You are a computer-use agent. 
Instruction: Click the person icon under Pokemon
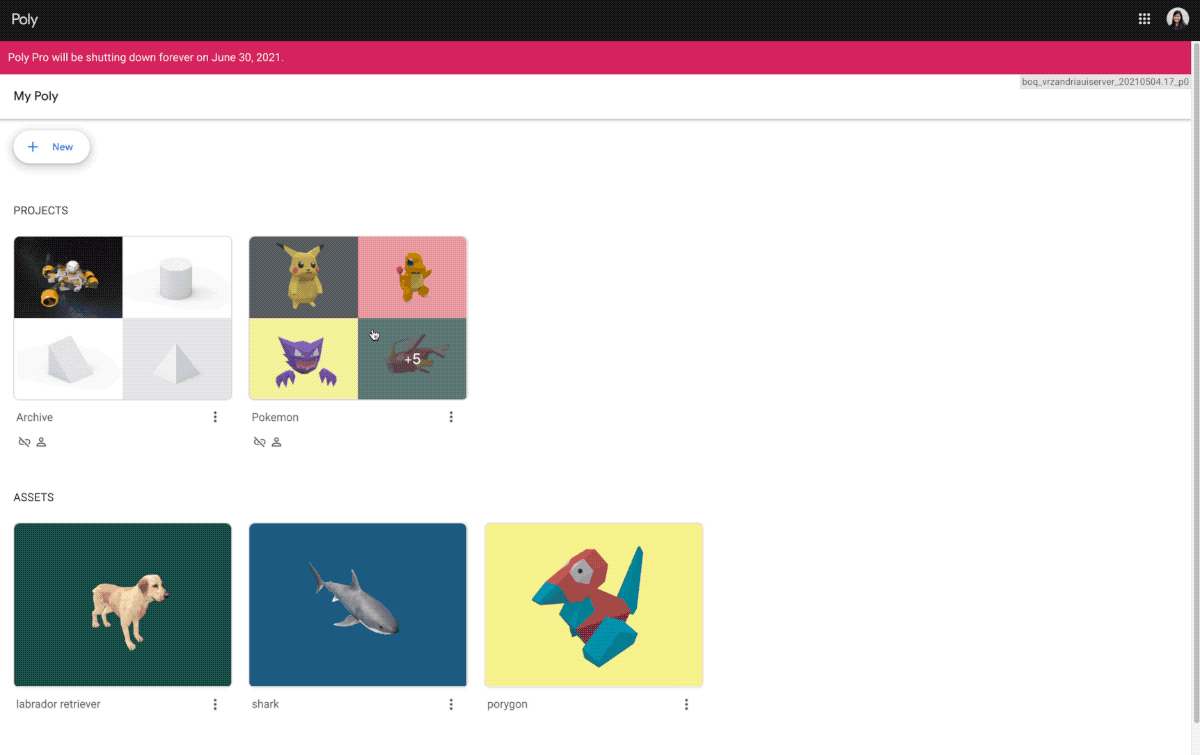277,442
